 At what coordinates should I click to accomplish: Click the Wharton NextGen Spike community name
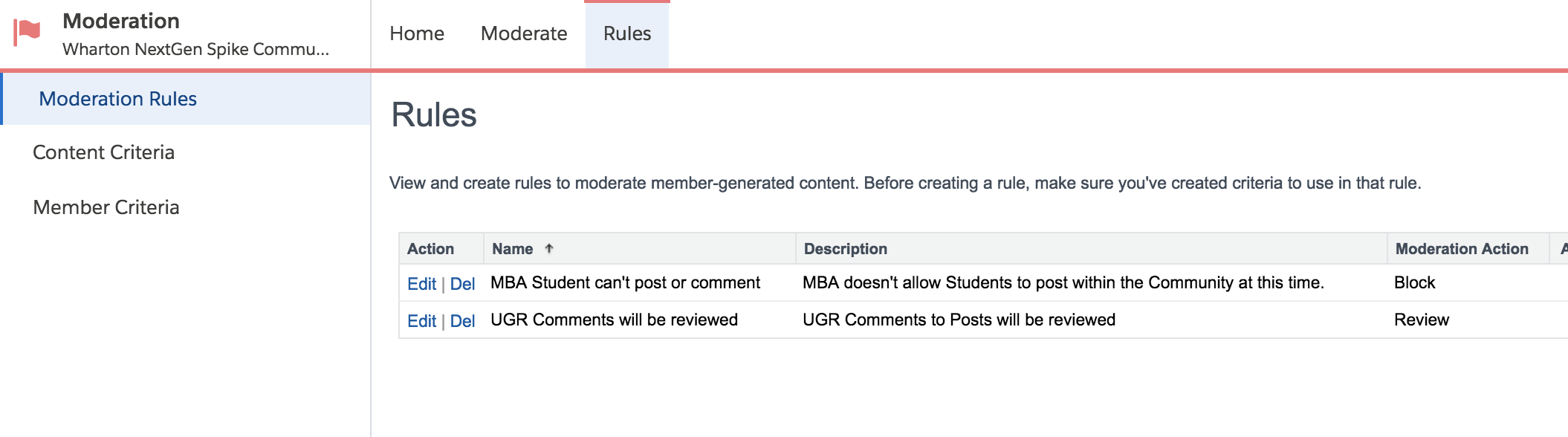pos(195,49)
